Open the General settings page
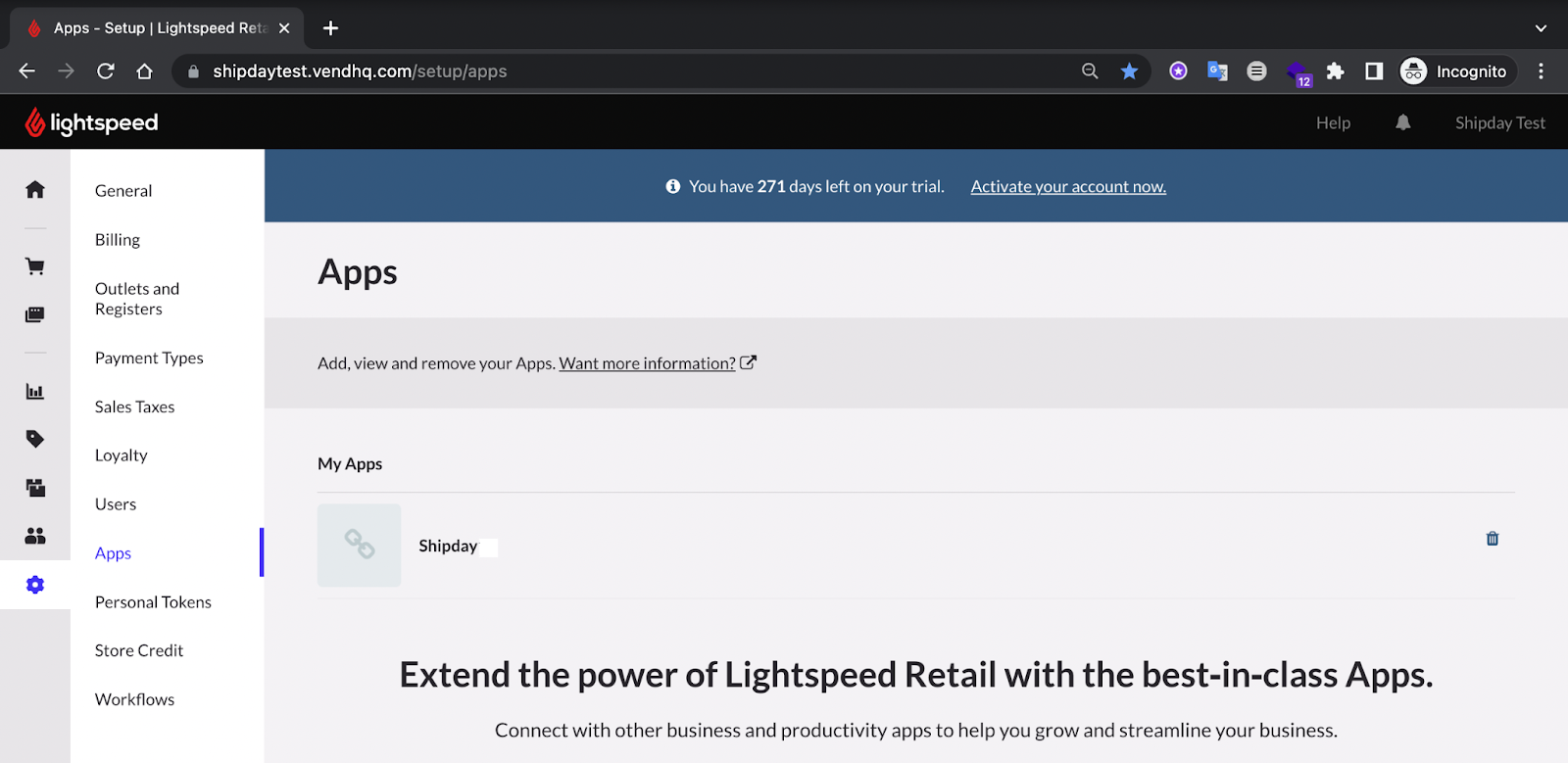Screen dimensions: 1568x763 point(123,191)
